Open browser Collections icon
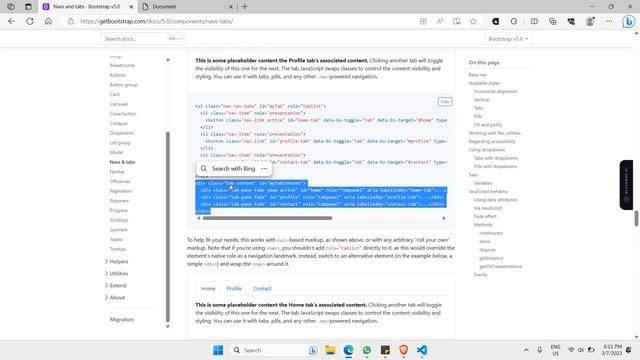Viewport: 640px width, 360px height. (x=553, y=21)
